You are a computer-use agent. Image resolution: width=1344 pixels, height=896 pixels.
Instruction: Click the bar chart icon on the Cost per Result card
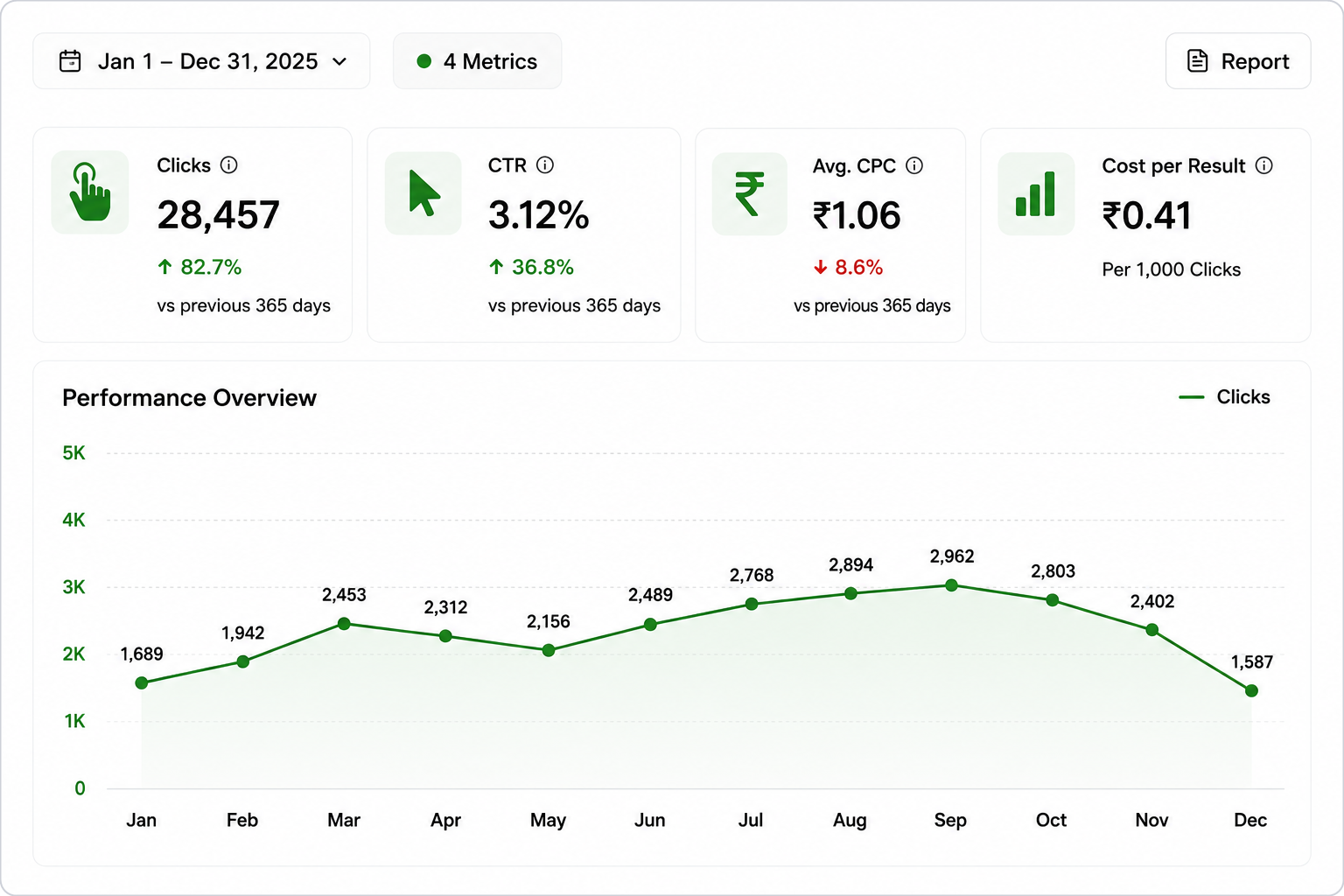coord(1036,193)
